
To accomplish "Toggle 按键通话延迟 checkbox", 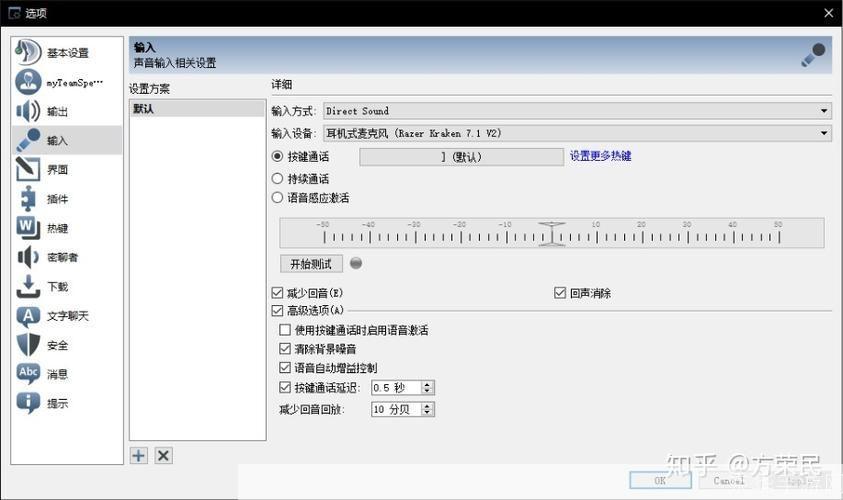I will point(285,387).
